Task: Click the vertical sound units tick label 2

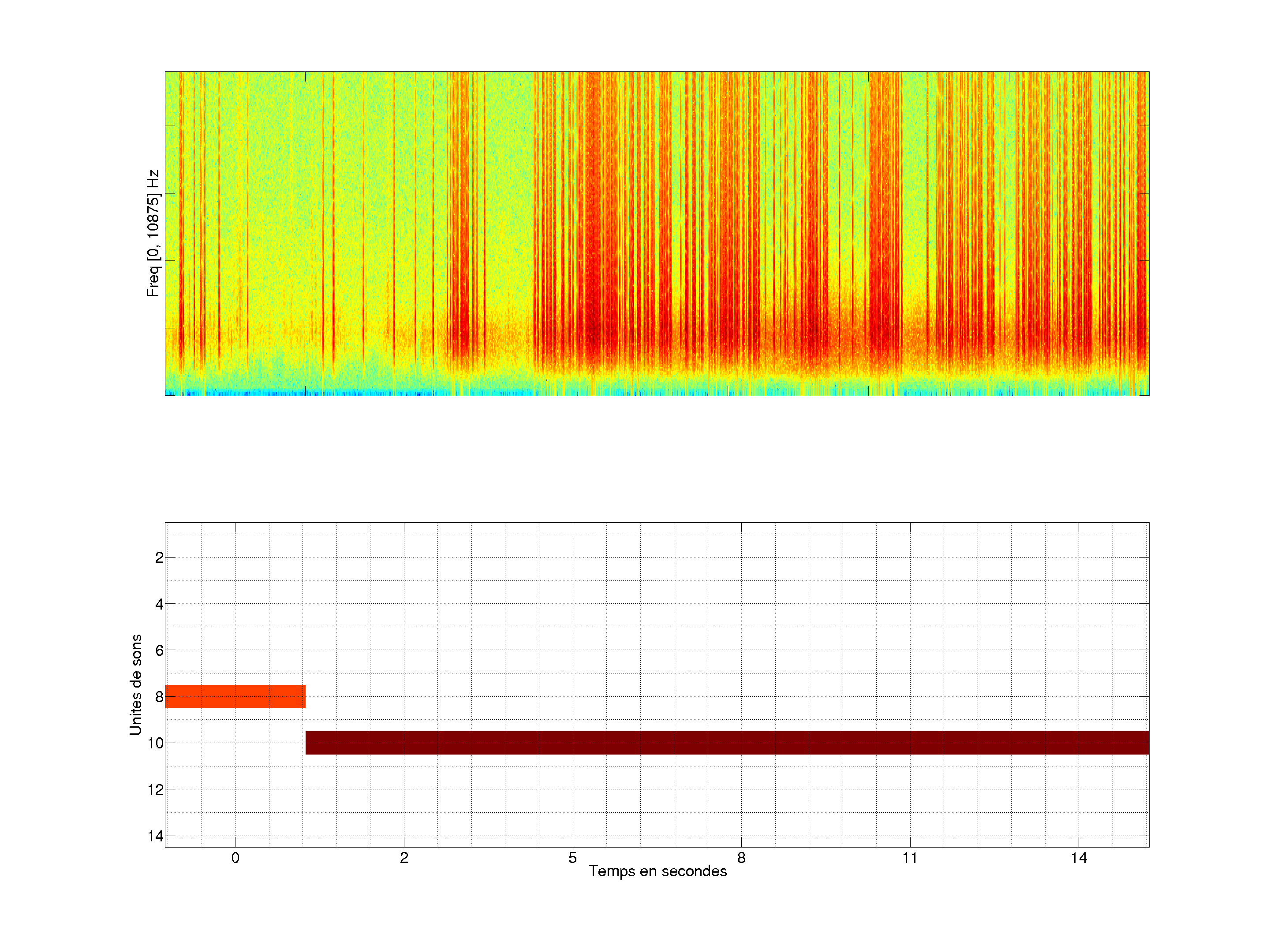Action: (159, 557)
